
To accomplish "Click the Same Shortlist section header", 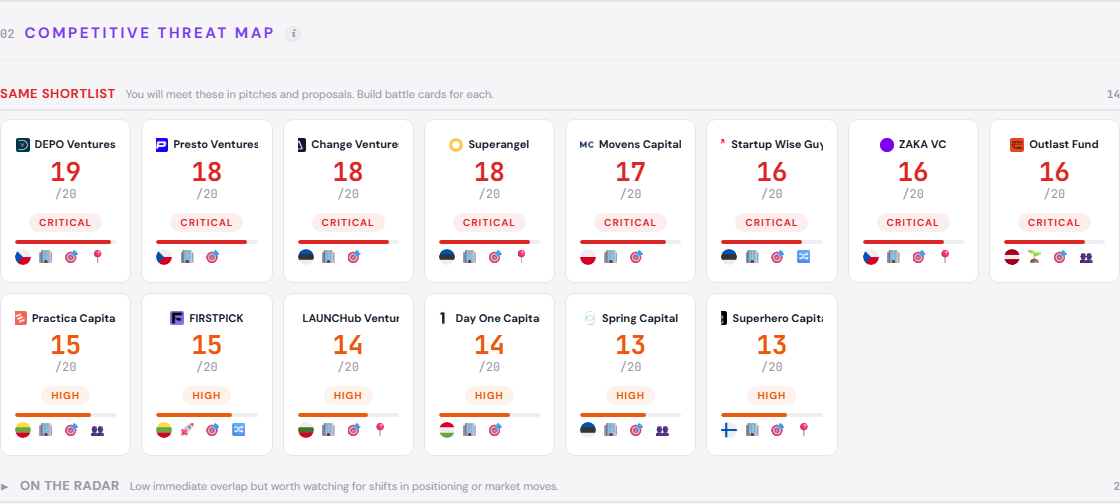I will pyautogui.click(x=58, y=94).
